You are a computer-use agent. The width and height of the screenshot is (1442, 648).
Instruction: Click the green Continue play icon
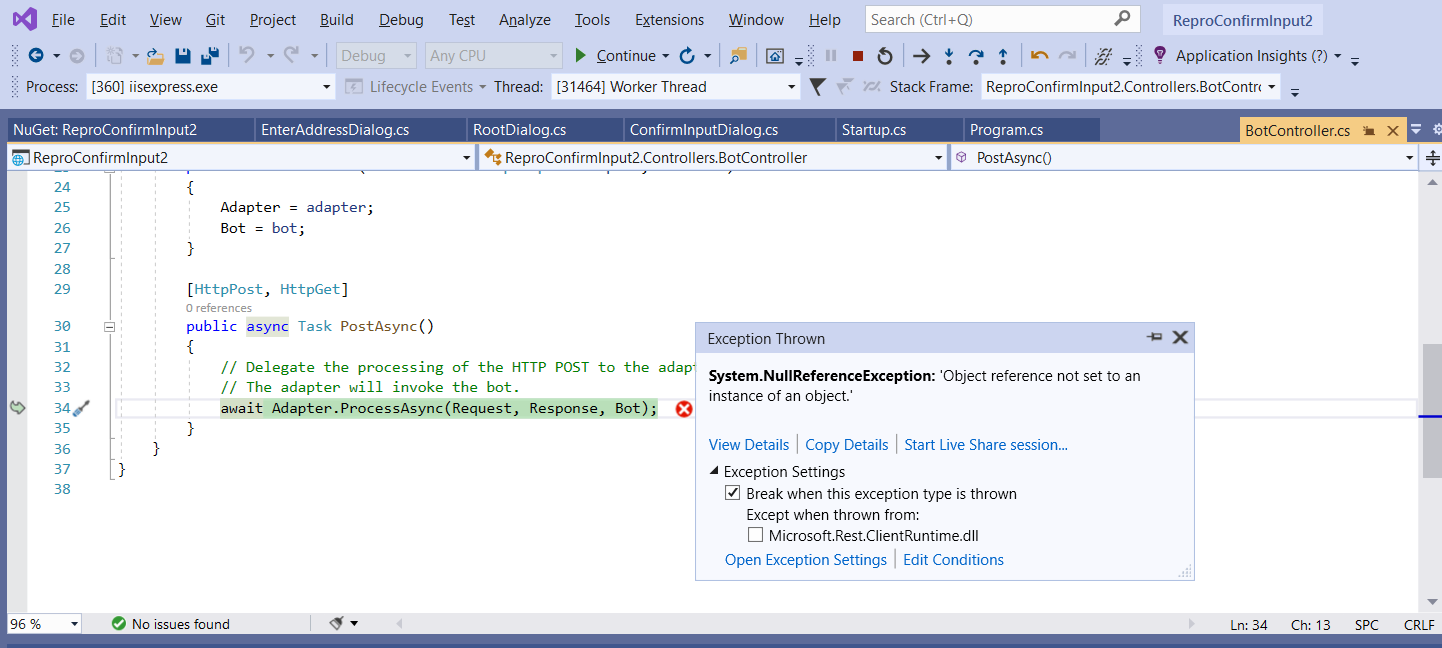coord(580,56)
